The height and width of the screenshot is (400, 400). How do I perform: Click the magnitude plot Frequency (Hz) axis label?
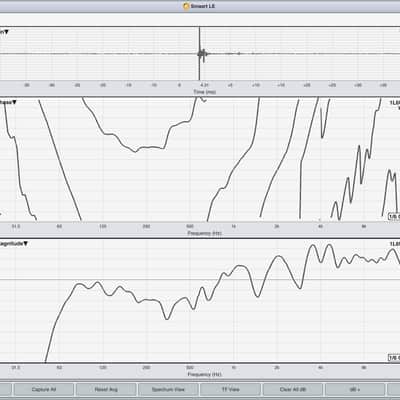coord(204,374)
